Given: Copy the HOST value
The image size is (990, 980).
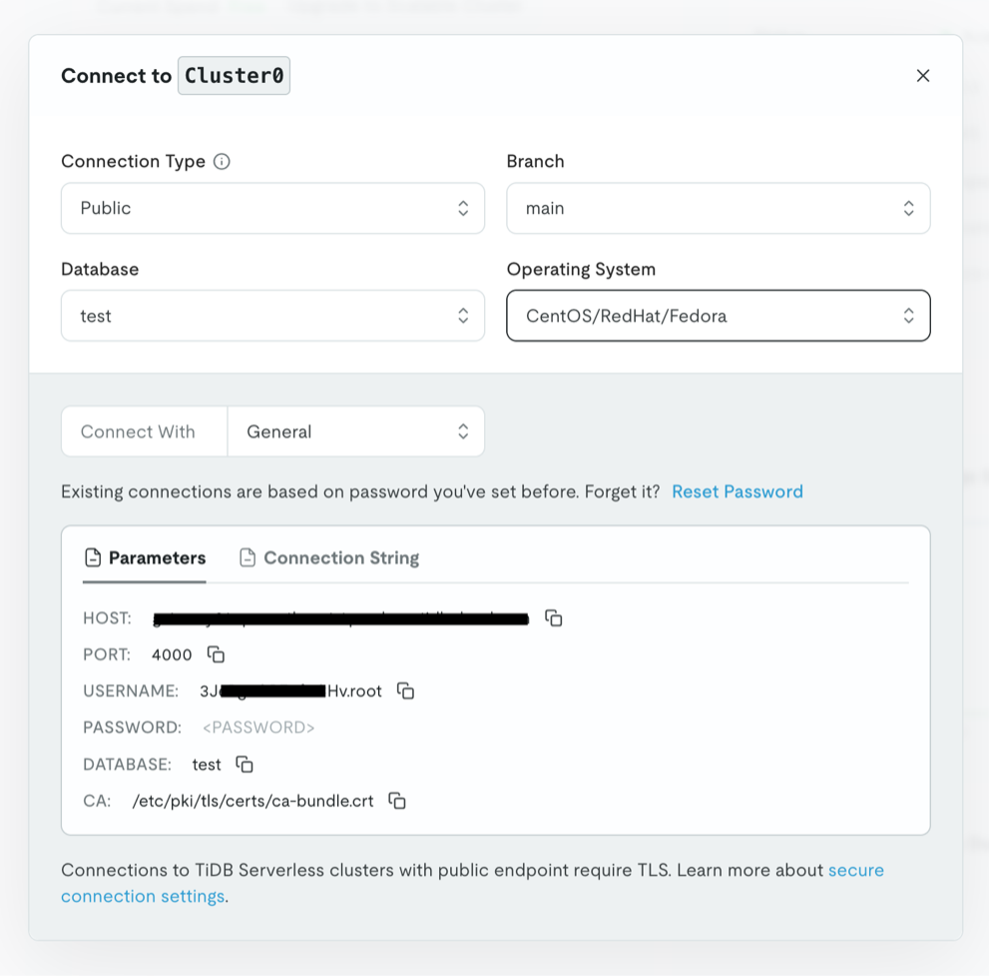Looking at the screenshot, I should [x=554, y=618].
